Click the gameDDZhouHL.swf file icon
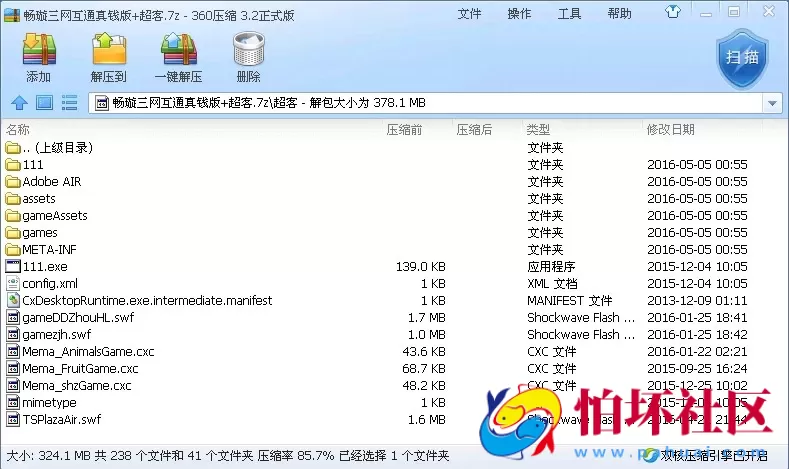The height and width of the screenshot is (469, 789). click(x=13, y=318)
